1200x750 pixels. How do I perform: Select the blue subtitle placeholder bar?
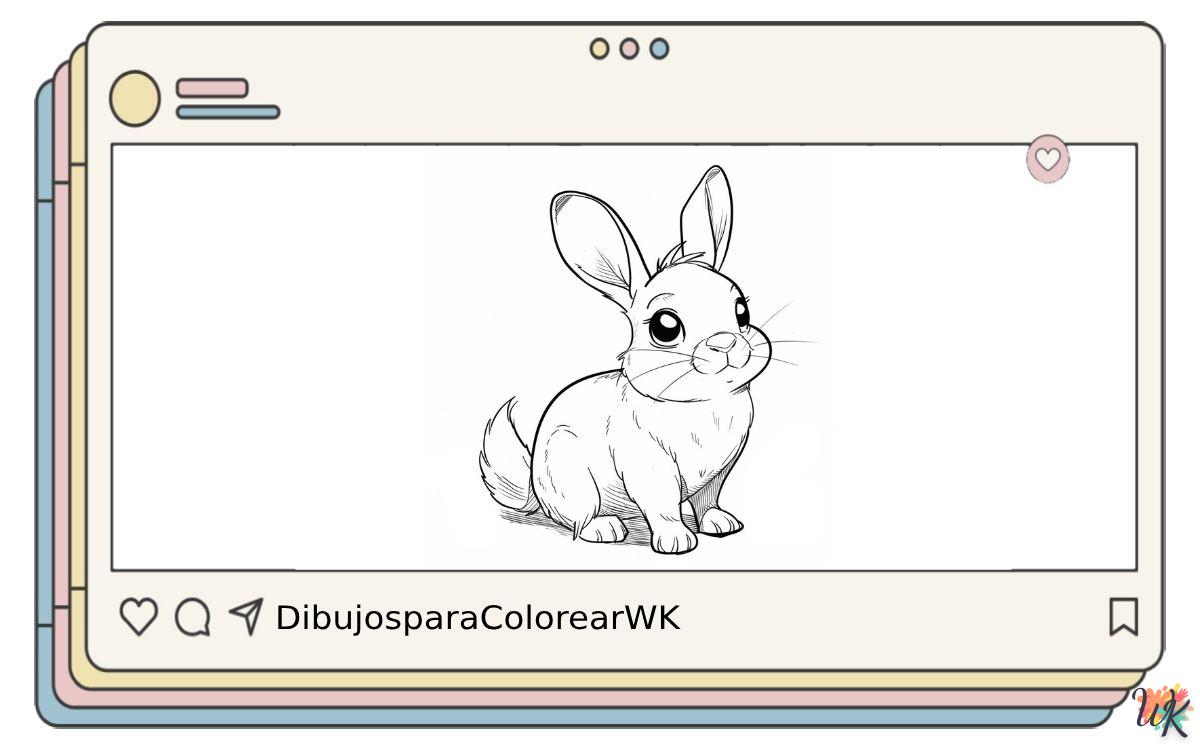228,112
